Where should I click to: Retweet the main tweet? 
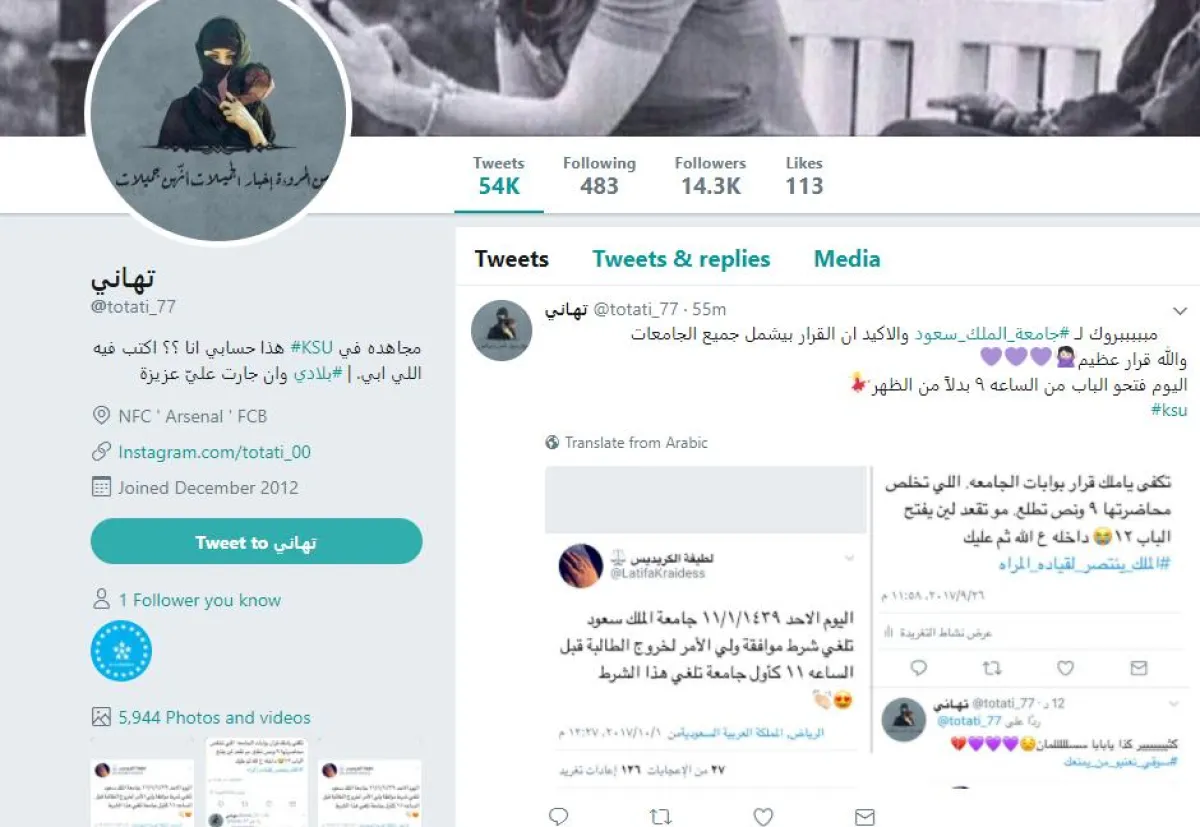(660, 816)
